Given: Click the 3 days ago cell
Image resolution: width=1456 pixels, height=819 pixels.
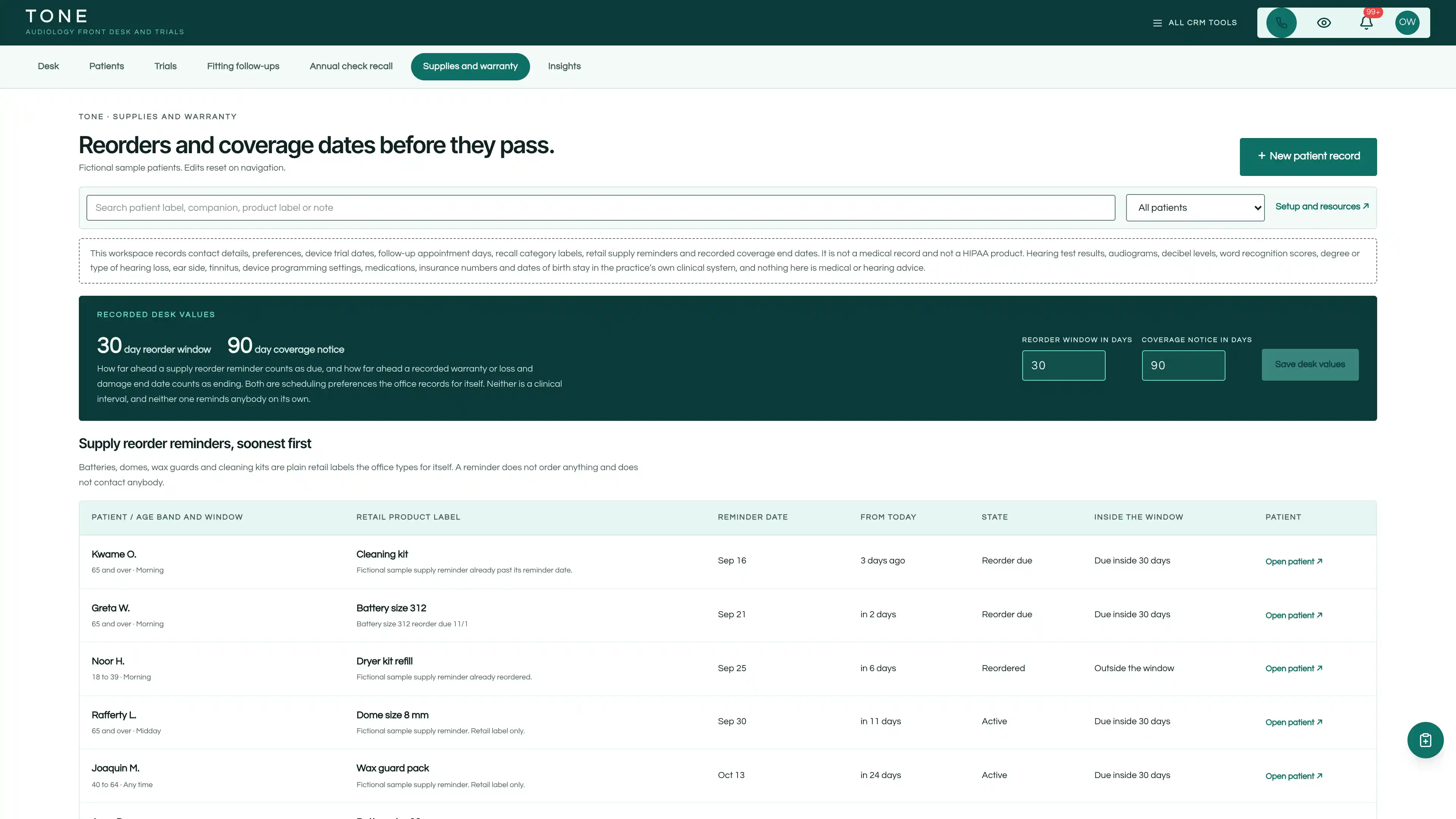Looking at the screenshot, I should coord(882,561).
